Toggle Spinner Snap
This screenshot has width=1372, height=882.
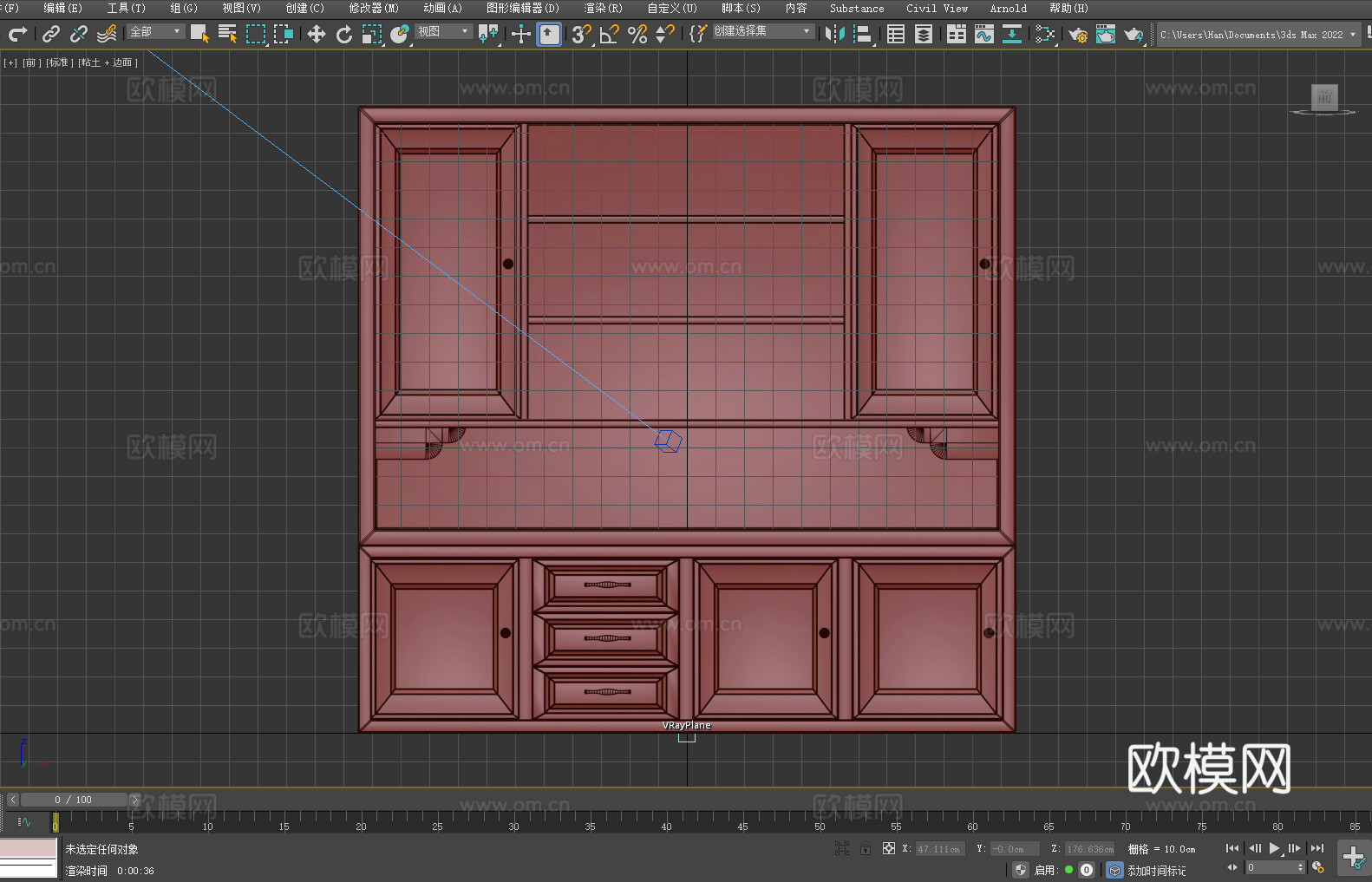(665, 34)
